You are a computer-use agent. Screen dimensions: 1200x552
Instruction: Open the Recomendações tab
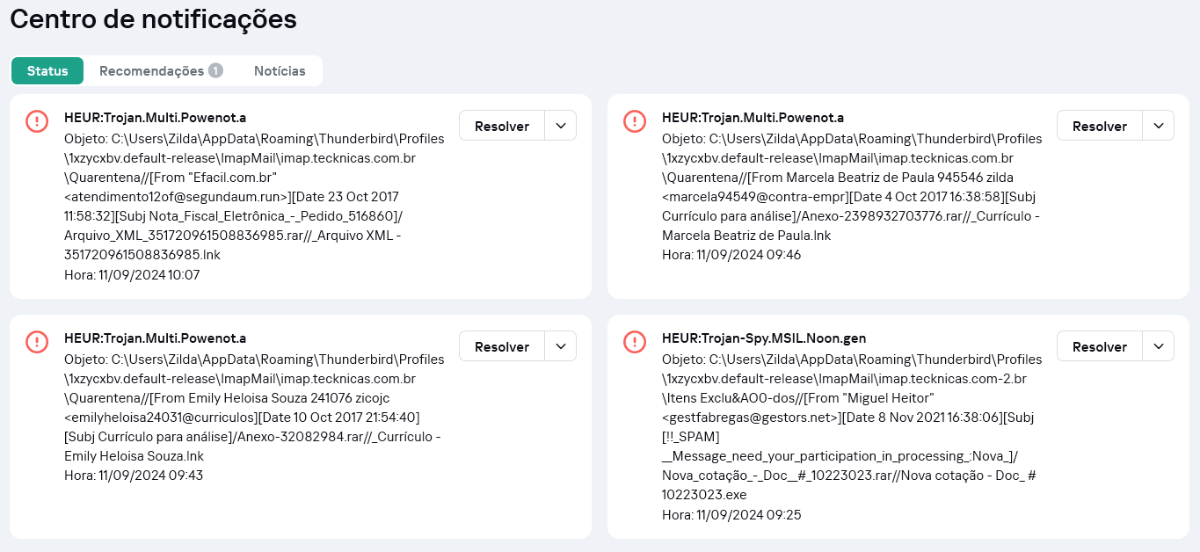[x=151, y=71]
